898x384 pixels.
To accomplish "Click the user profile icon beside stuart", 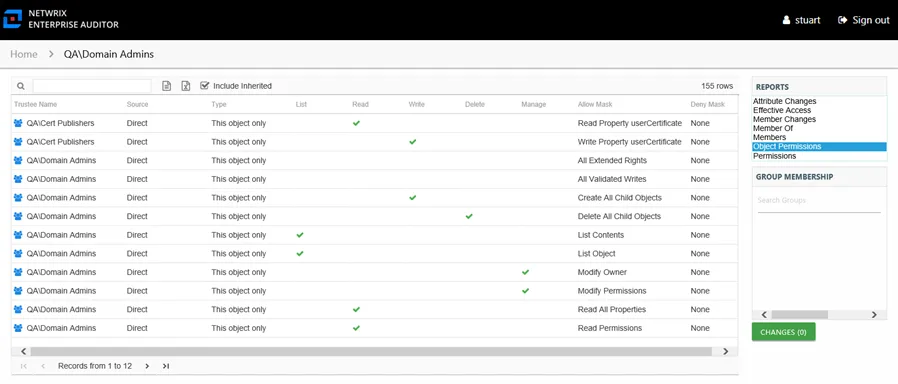I will point(786,20).
